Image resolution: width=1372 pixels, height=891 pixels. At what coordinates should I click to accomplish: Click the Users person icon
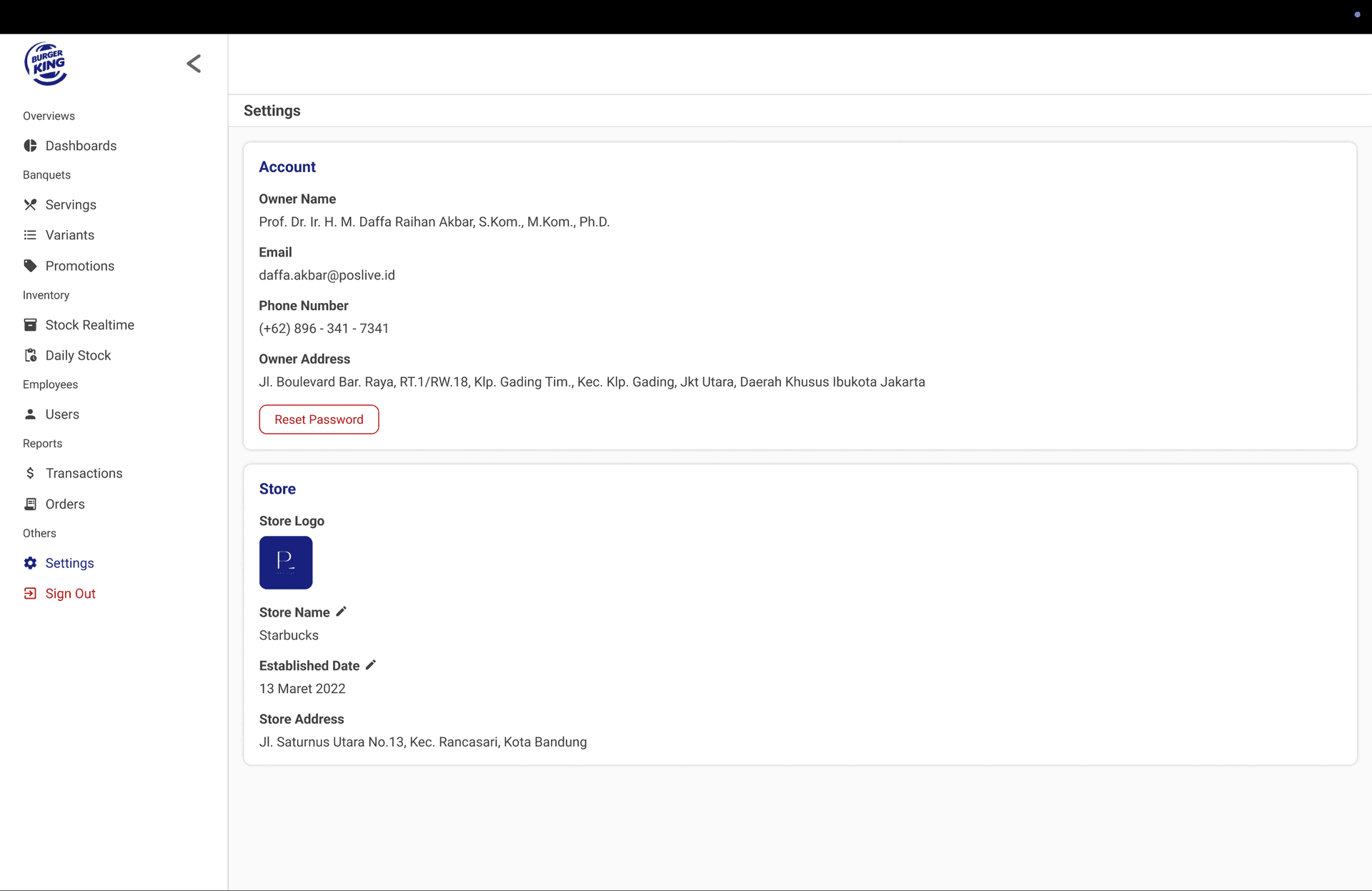pyautogui.click(x=30, y=414)
